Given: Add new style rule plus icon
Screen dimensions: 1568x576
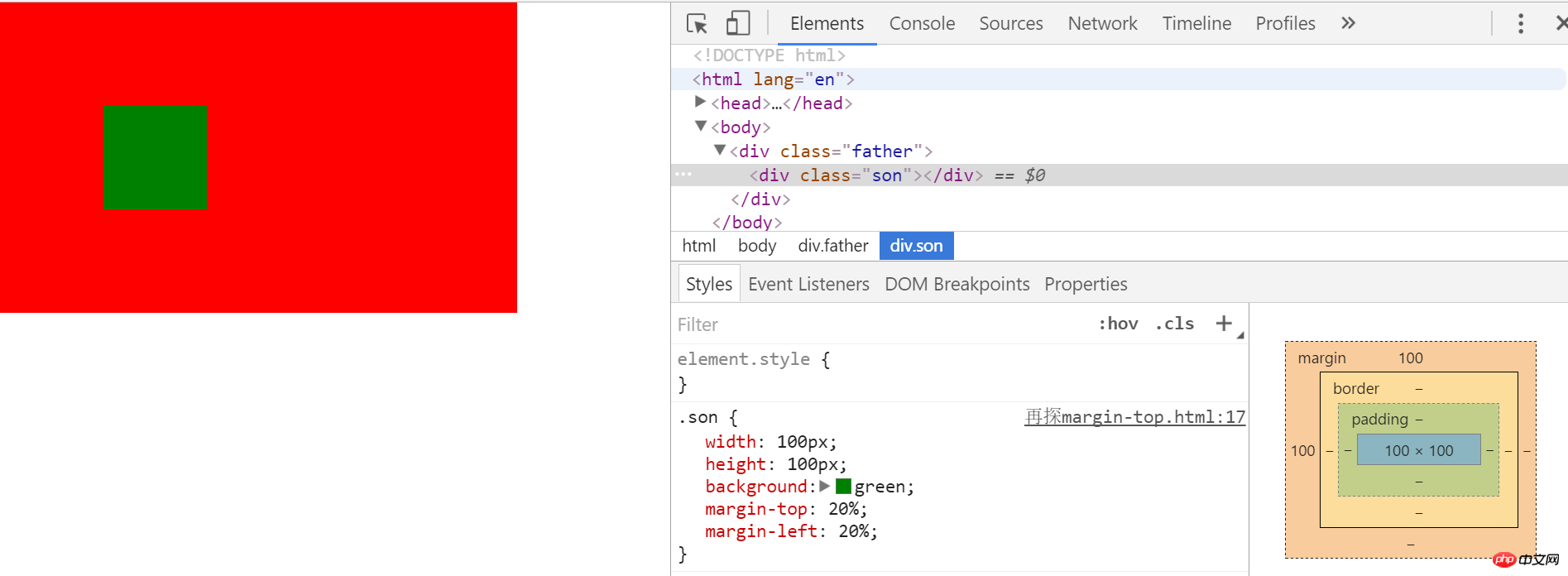Looking at the screenshot, I should pyautogui.click(x=1224, y=324).
